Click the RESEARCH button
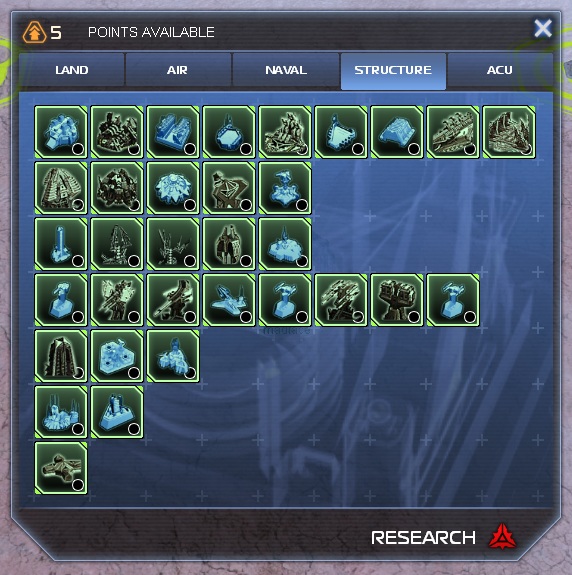The image size is (572, 575). [444, 538]
